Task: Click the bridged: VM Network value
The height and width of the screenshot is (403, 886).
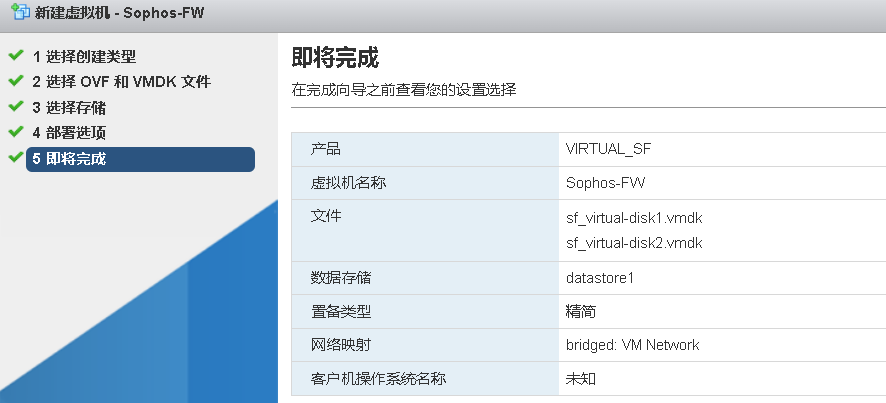Action: [x=632, y=345]
